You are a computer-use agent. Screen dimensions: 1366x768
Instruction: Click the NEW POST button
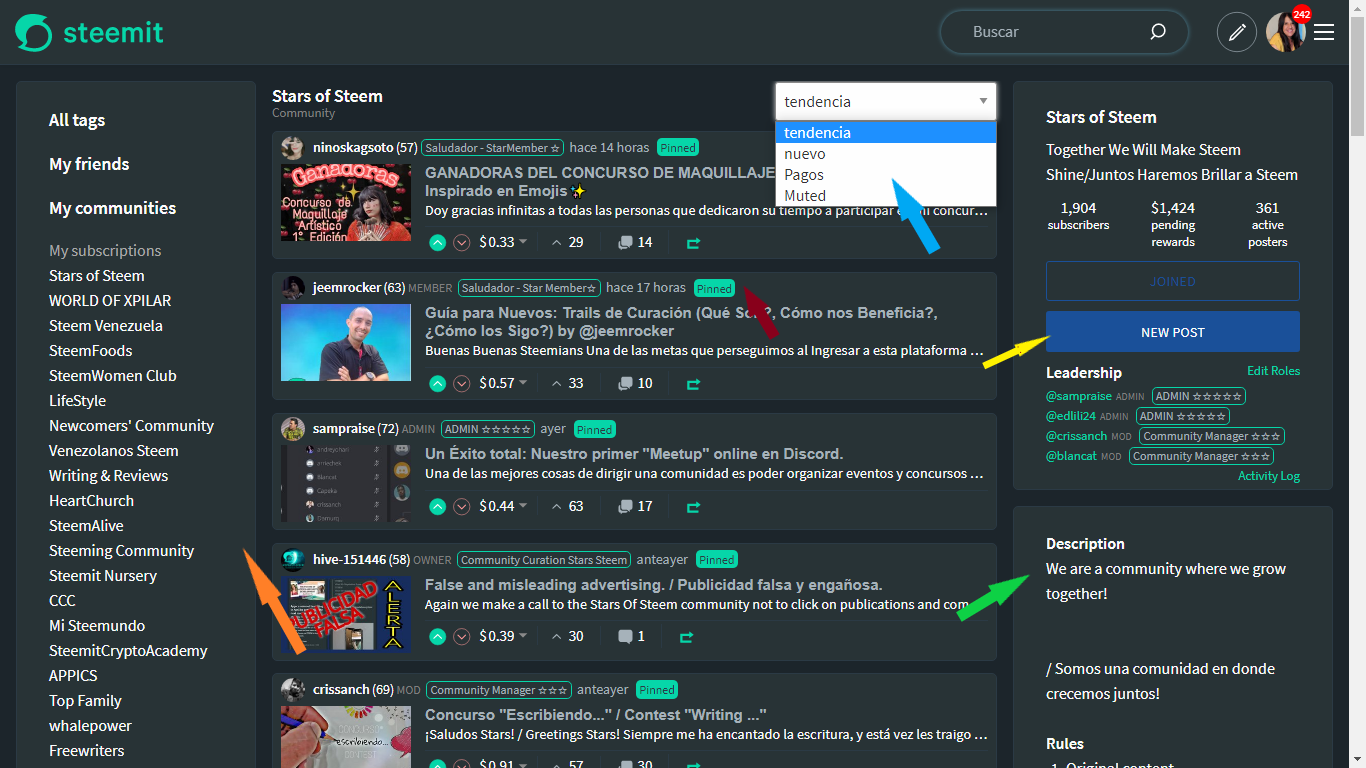(x=1173, y=332)
